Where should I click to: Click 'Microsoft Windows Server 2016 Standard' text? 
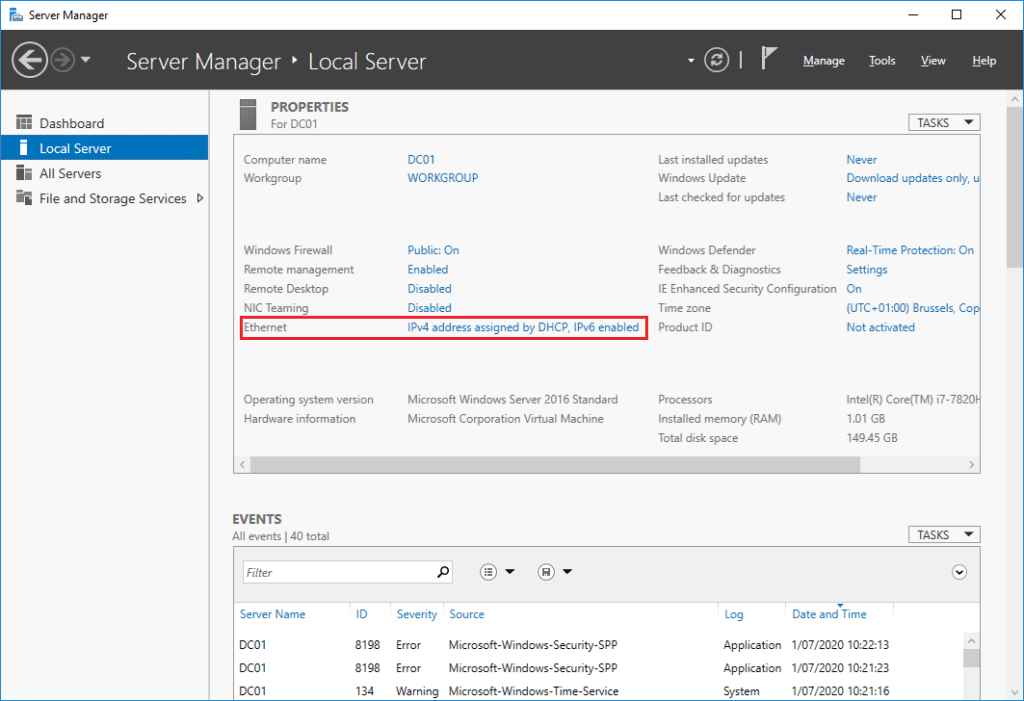tap(513, 399)
